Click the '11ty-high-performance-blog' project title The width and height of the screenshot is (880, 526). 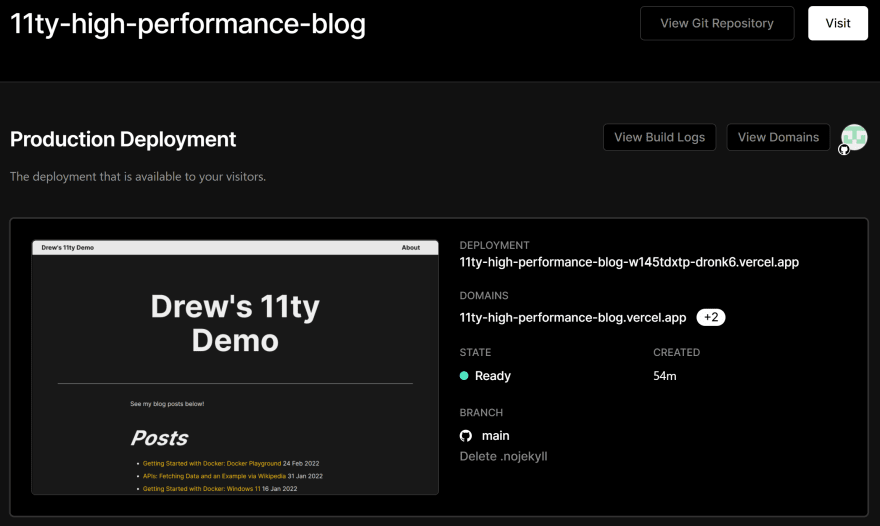(x=188, y=24)
